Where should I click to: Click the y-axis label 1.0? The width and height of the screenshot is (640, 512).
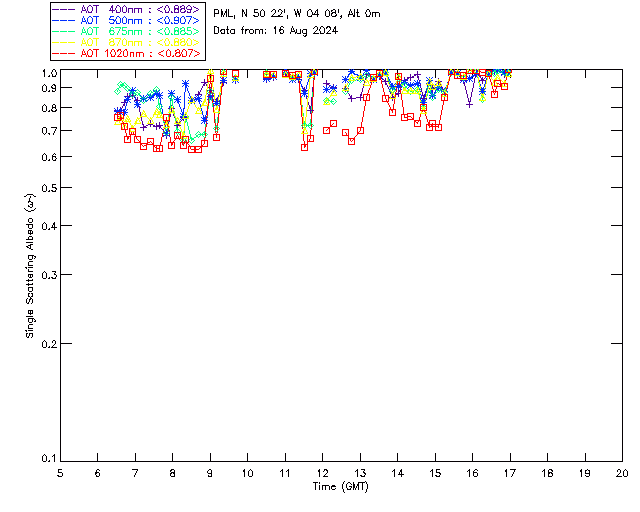(49, 73)
